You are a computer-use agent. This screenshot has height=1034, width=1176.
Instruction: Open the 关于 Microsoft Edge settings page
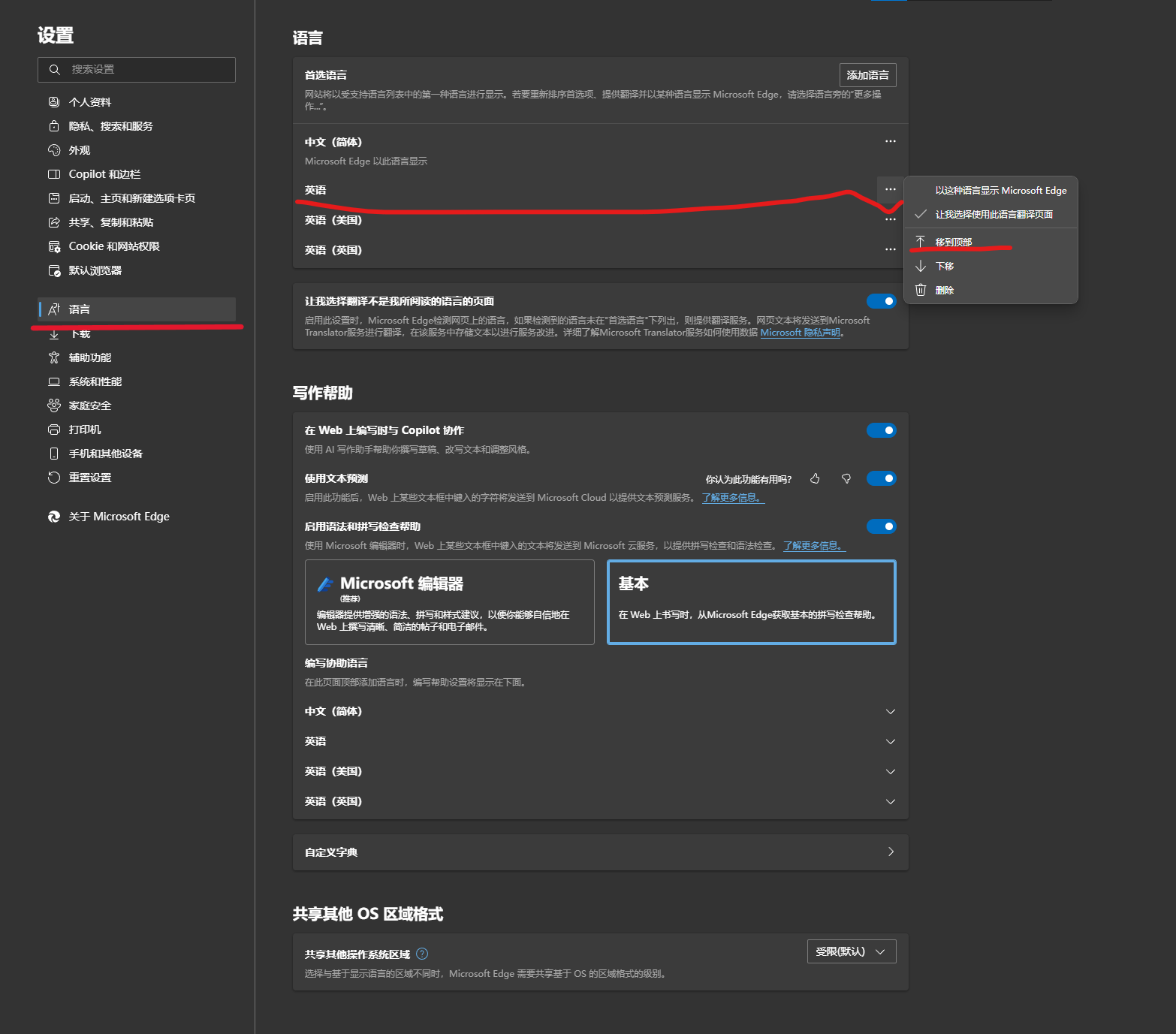(137, 517)
